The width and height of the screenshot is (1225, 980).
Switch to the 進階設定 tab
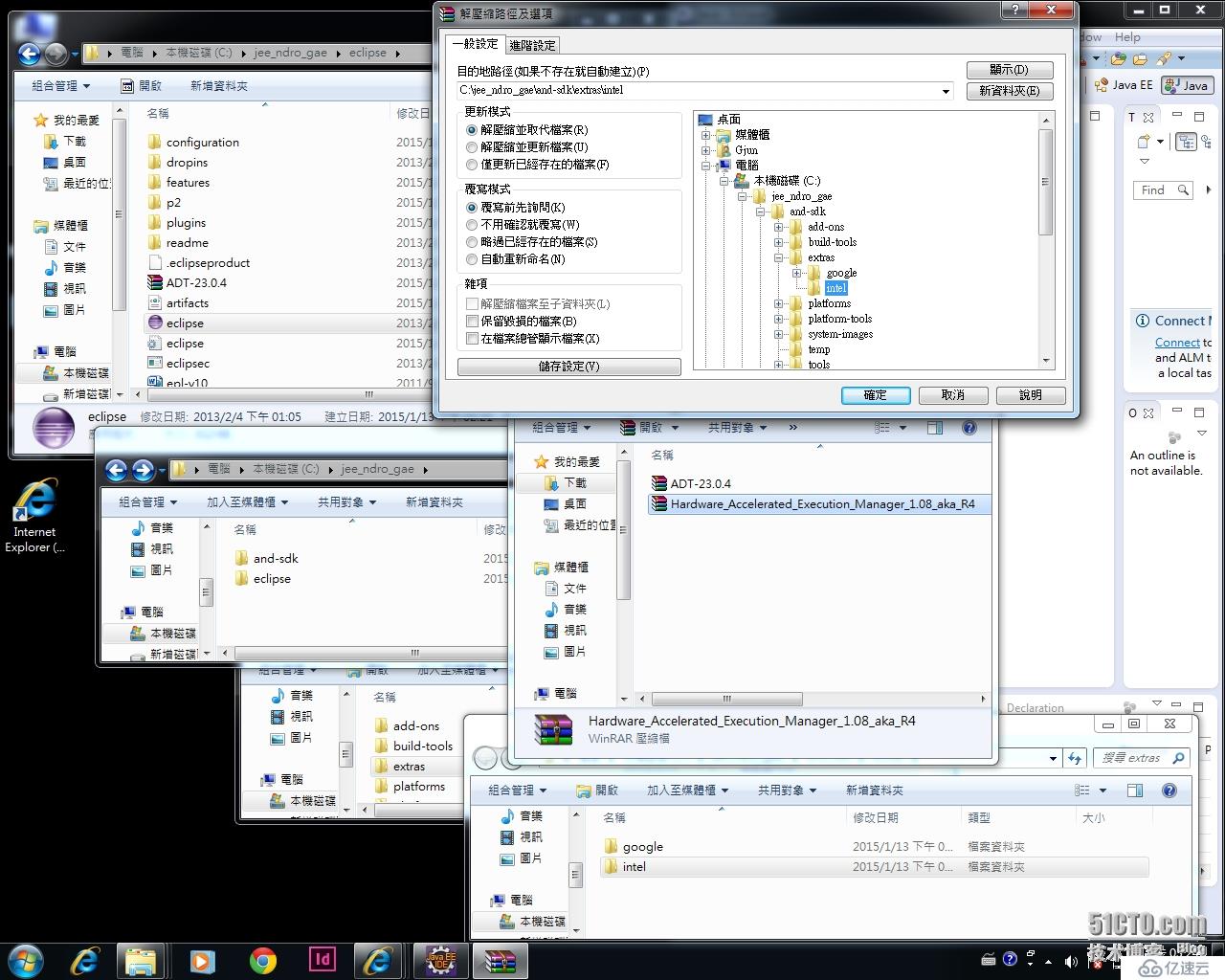click(x=532, y=45)
